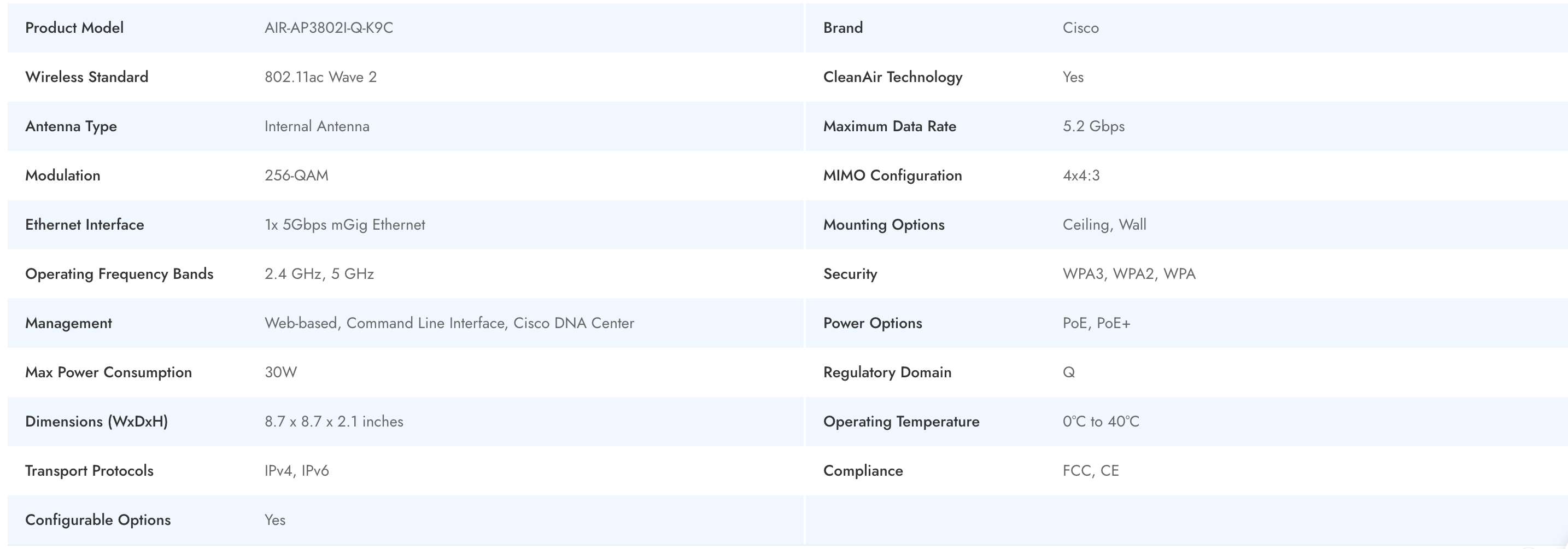Viewport: 1568px width, 549px height.
Task: Click the CleanAir Technology label
Action: (x=892, y=77)
